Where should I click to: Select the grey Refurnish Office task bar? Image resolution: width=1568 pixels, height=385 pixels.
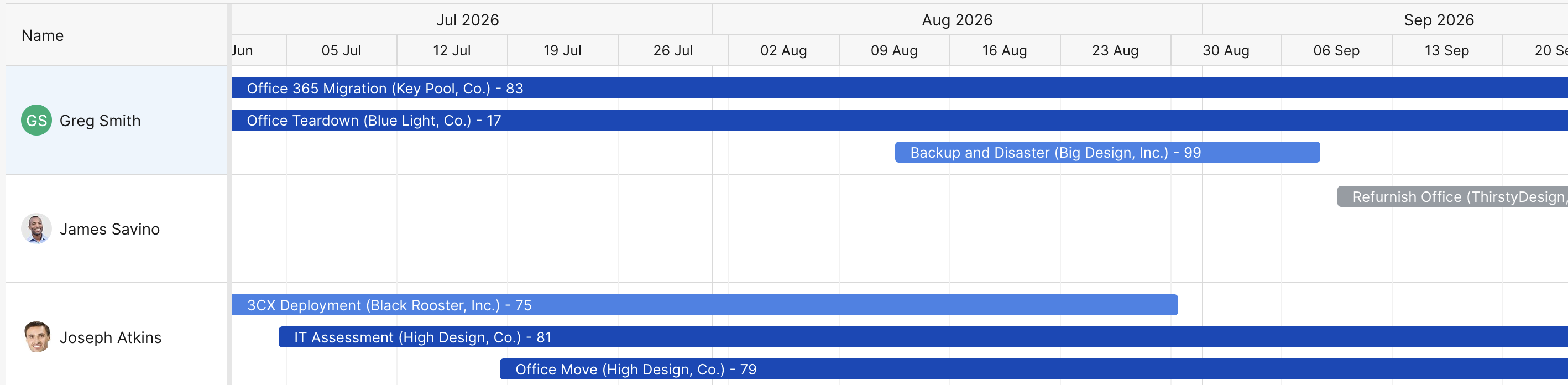pos(1452,196)
